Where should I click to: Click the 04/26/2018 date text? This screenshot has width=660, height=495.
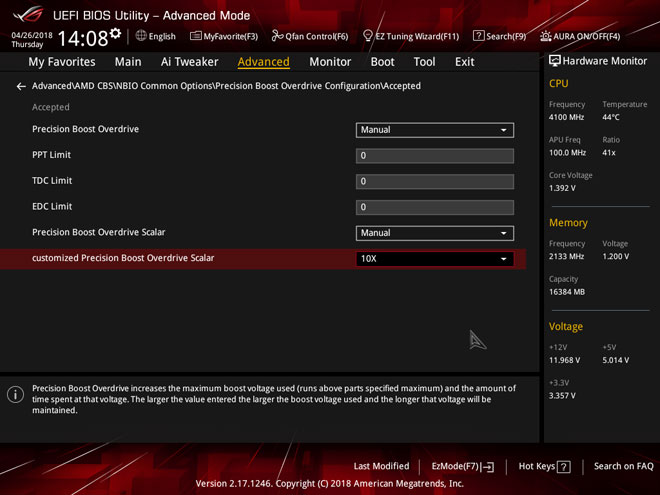coord(32,35)
